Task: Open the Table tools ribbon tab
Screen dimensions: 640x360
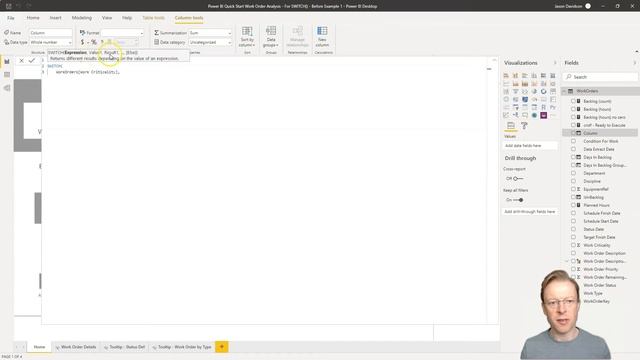Action: coord(153,18)
